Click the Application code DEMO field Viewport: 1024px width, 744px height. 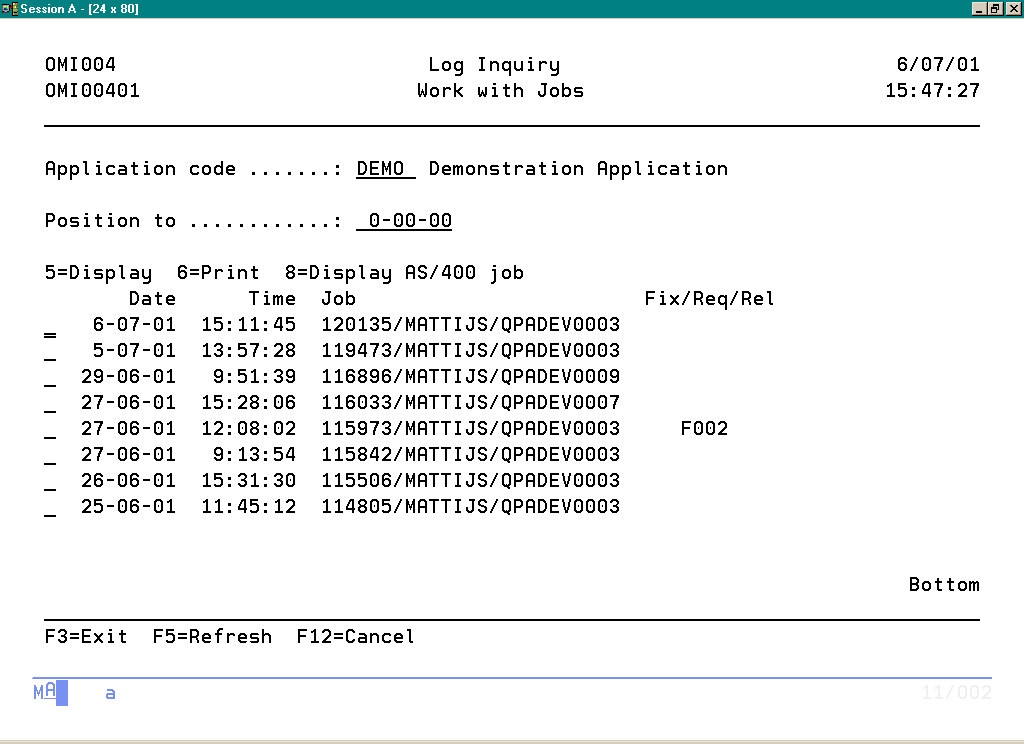pyautogui.click(x=385, y=169)
